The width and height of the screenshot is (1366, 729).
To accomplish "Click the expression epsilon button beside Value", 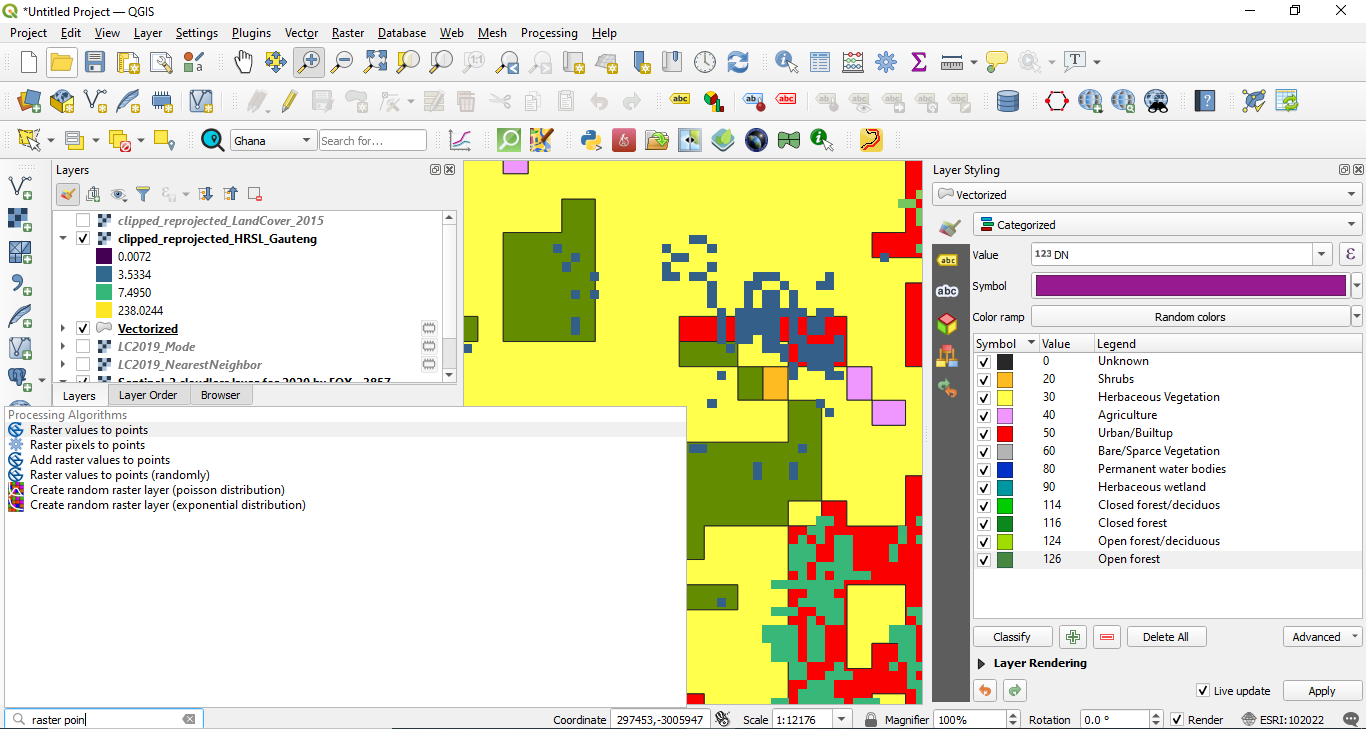I will click(x=1351, y=254).
